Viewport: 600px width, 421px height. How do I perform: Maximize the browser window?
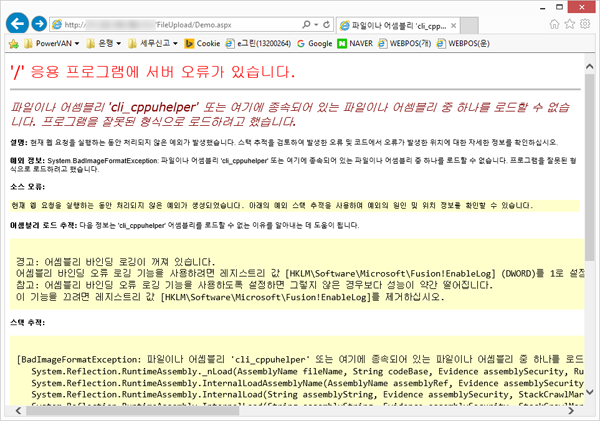point(559,7)
